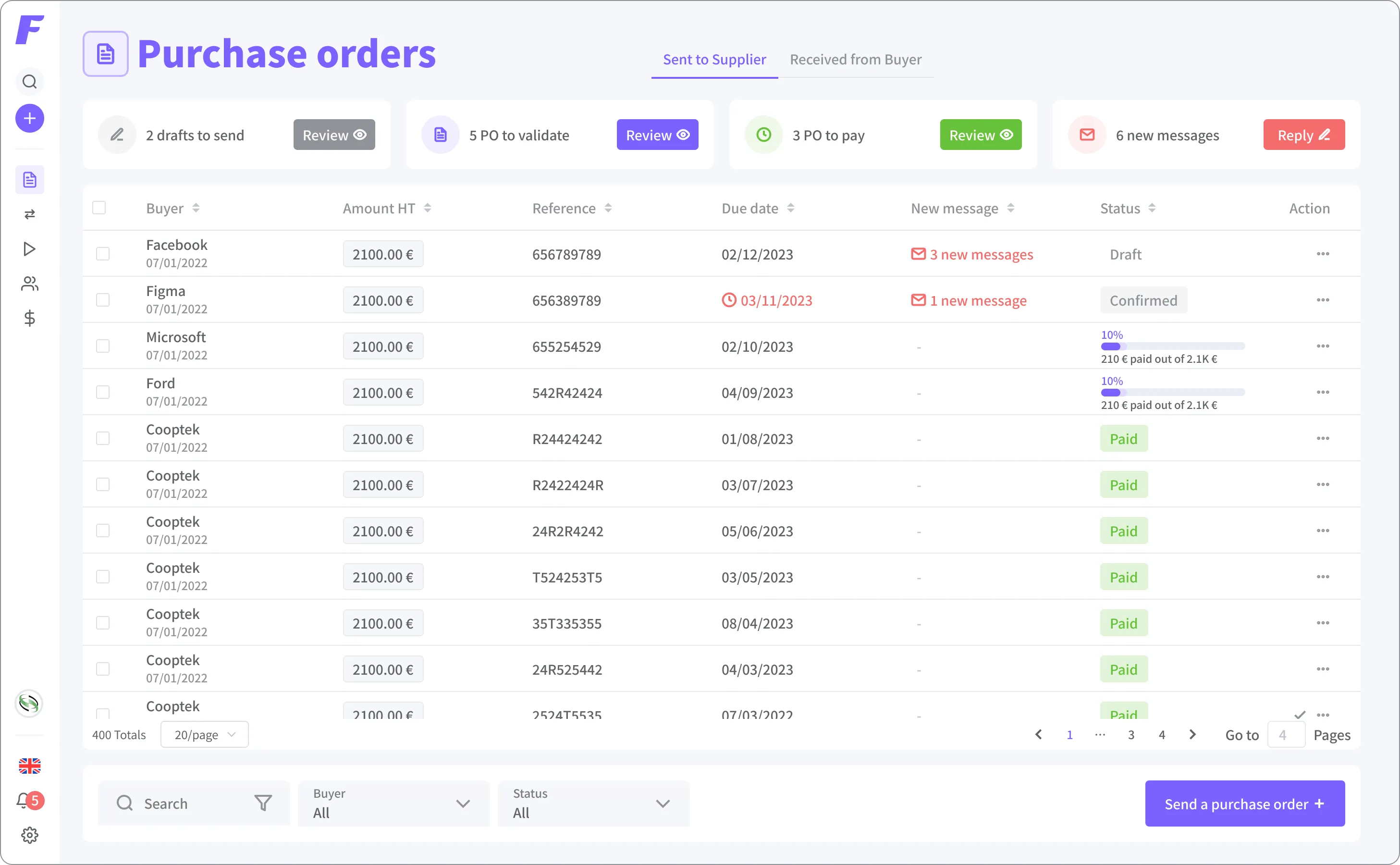
Task: Check the Figma purchase order row
Action: click(x=103, y=300)
